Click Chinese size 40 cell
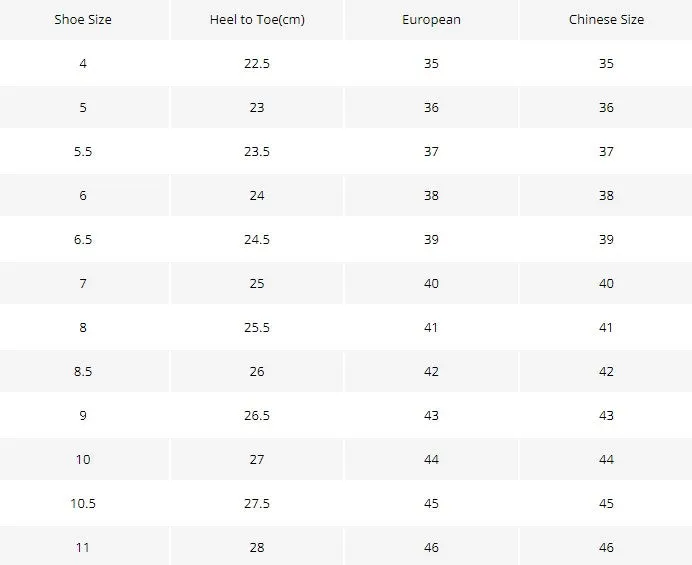The width and height of the screenshot is (692, 565). point(606,283)
